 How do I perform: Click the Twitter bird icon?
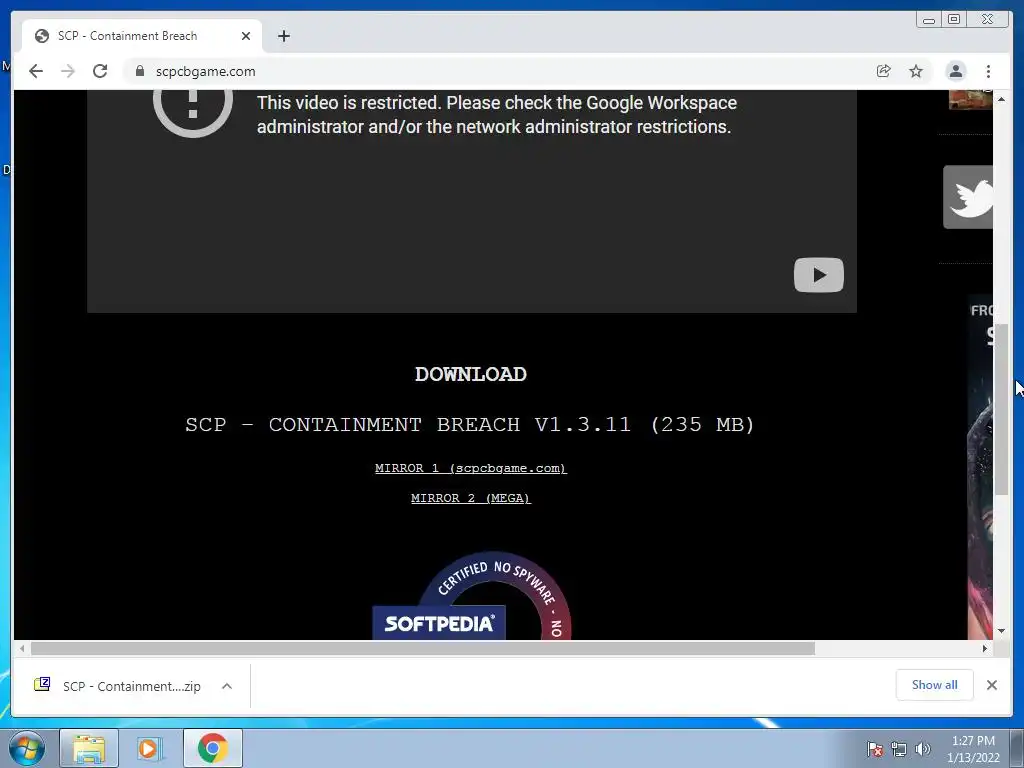[x=969, y=197]
